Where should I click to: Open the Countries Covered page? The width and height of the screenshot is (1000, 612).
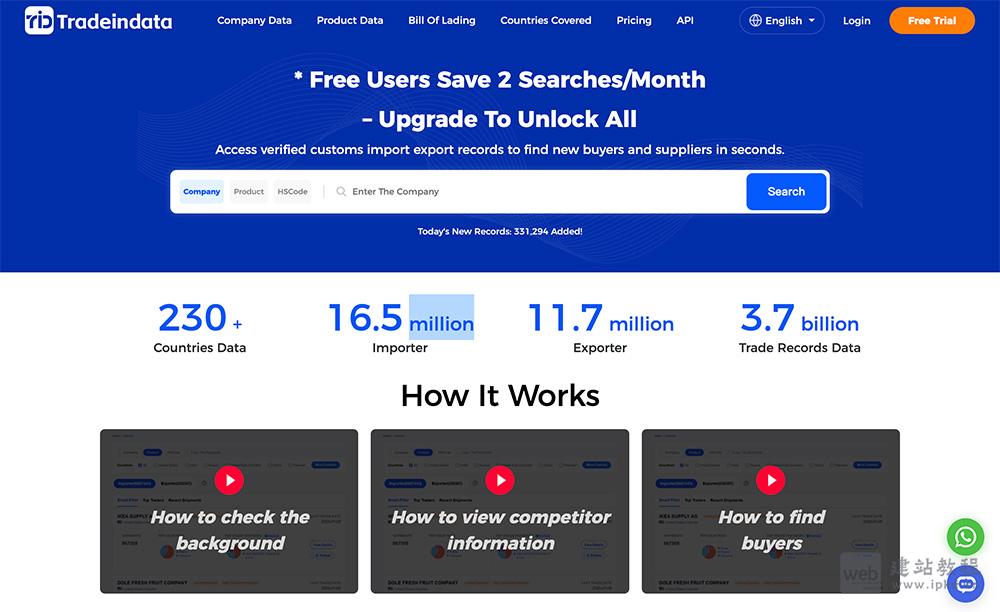546,21
